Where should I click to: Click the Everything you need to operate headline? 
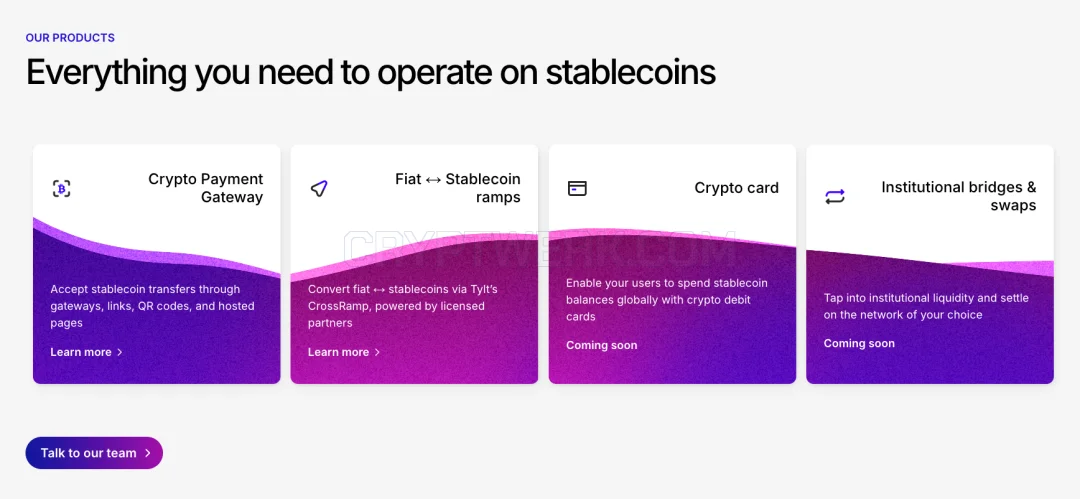371,73
